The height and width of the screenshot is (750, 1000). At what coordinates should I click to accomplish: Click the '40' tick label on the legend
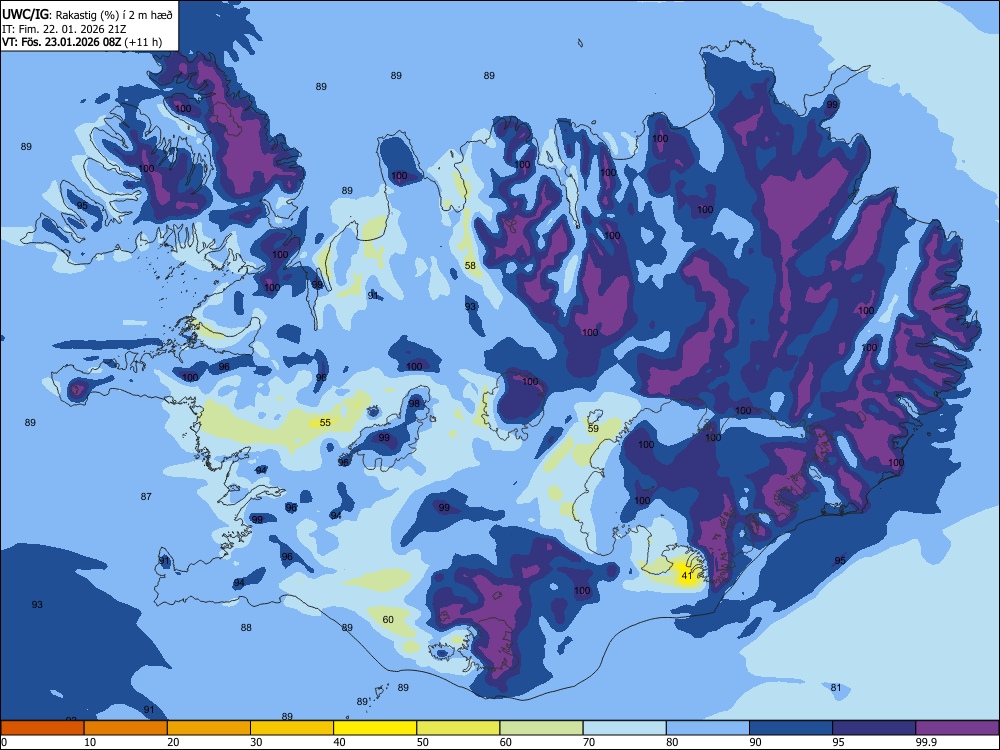tap(339, 742)
